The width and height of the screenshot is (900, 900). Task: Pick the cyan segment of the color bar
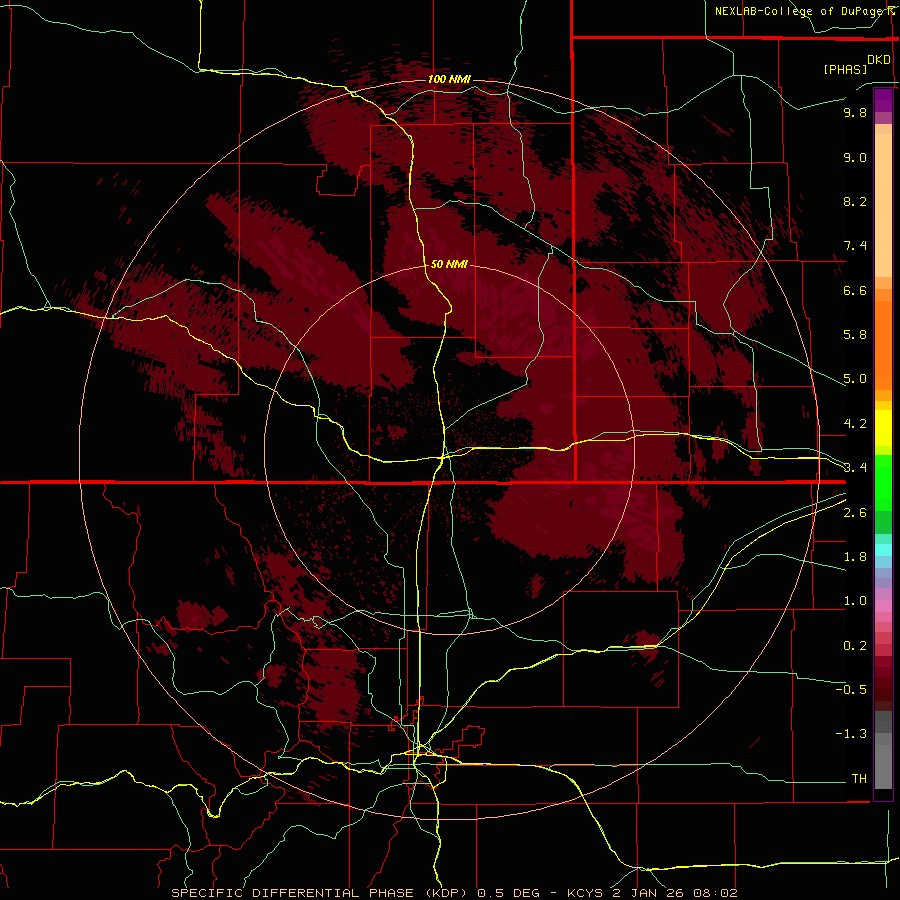[883, 550]
